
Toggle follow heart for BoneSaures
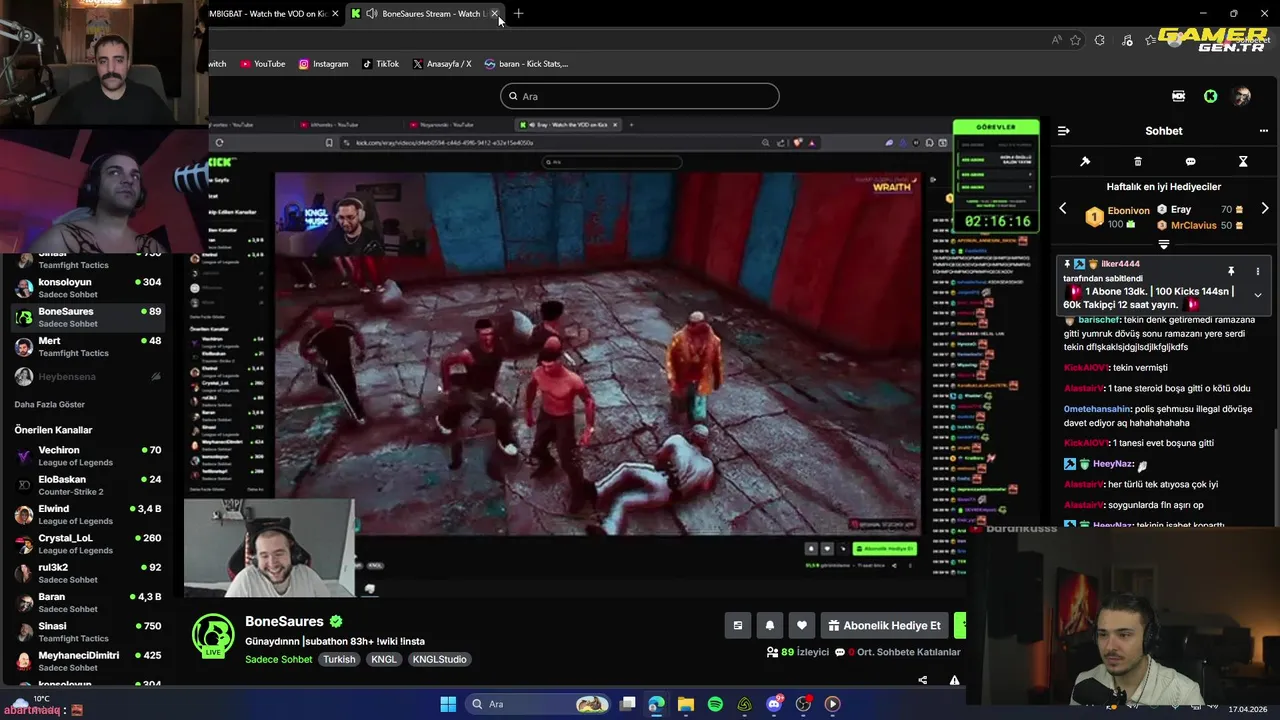802,625
